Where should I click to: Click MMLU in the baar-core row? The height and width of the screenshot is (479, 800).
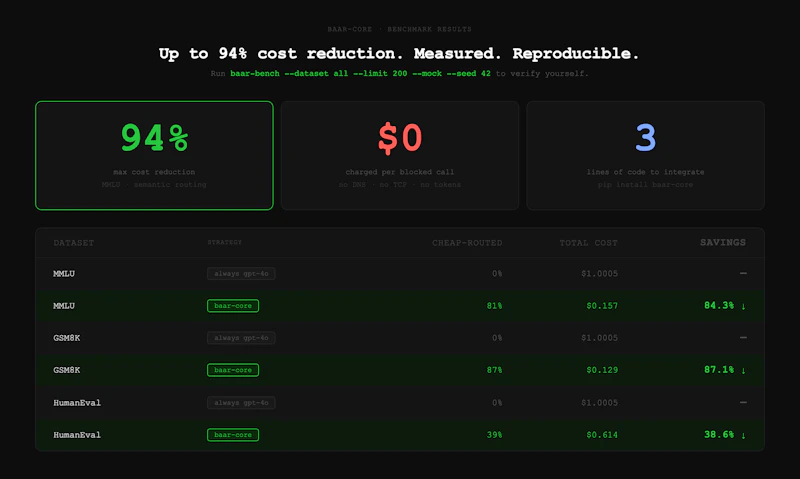[64, 306]
